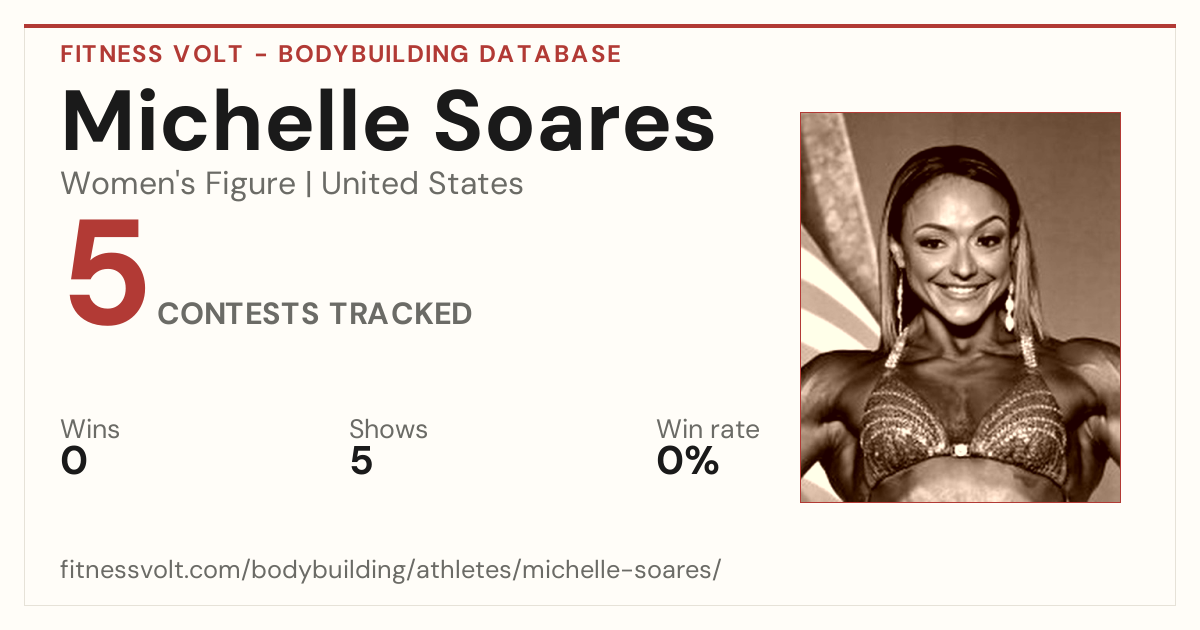Image resolution: width=1200 pixels, height=630 pixels.
Task: Select the 0% win rate value
Action: click(x=688, y=461)
